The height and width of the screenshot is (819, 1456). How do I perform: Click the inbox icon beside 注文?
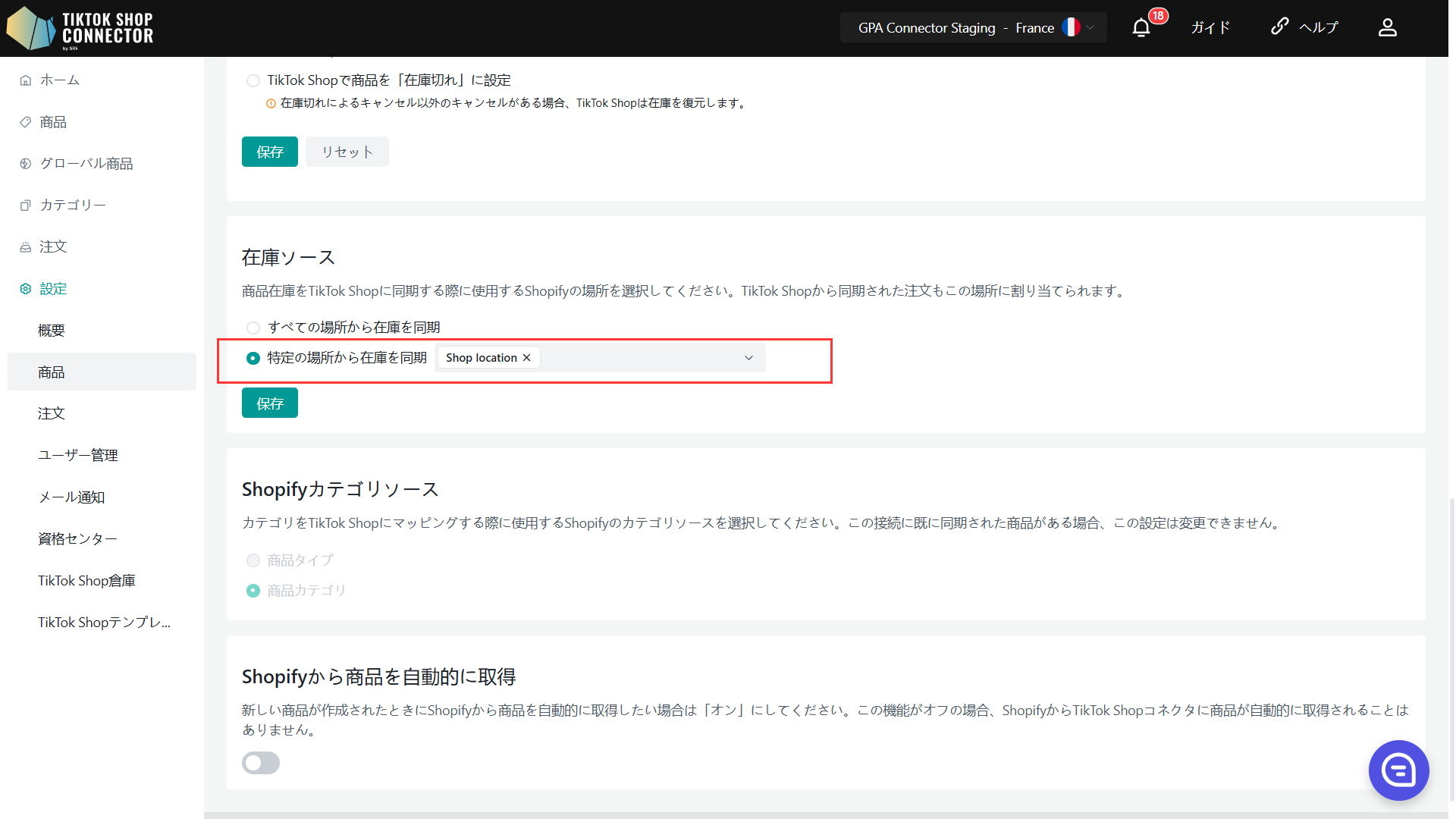[26, 247]
